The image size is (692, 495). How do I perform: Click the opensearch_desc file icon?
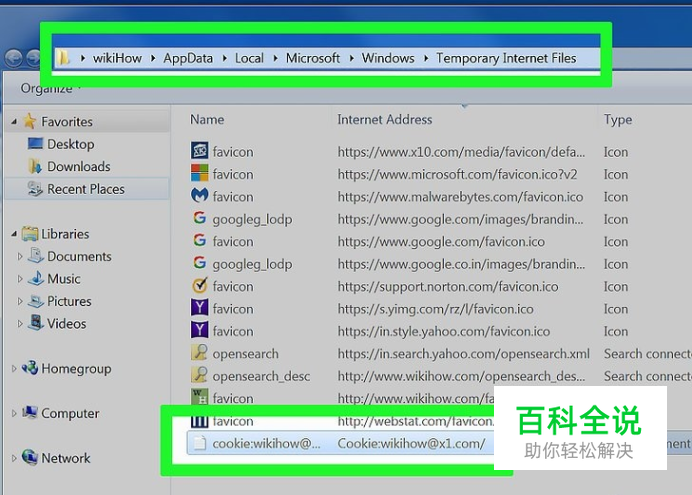199,375
